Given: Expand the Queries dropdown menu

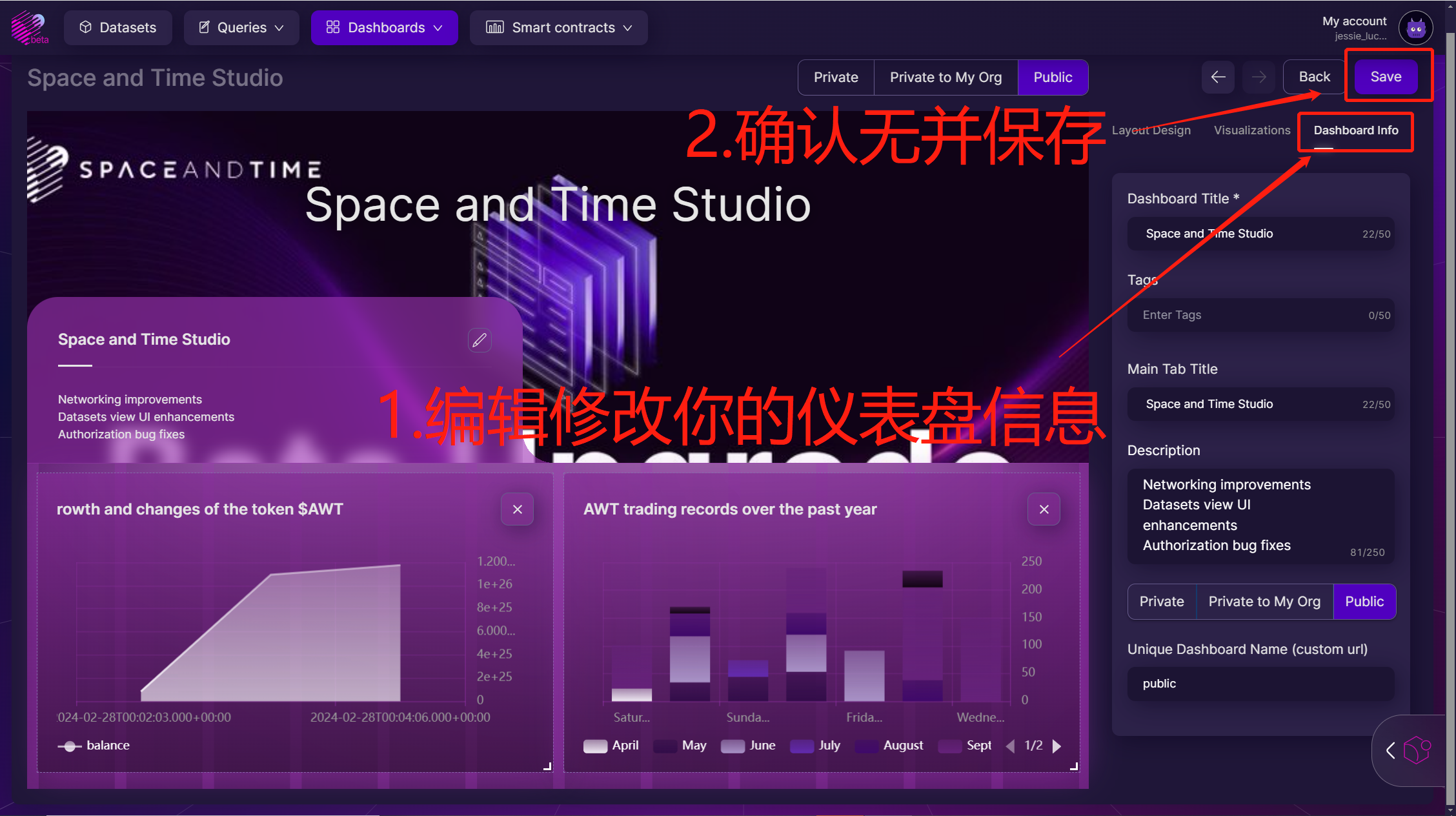Looking at the screenshot, I should pyautogui.click(x=241, y=28).
